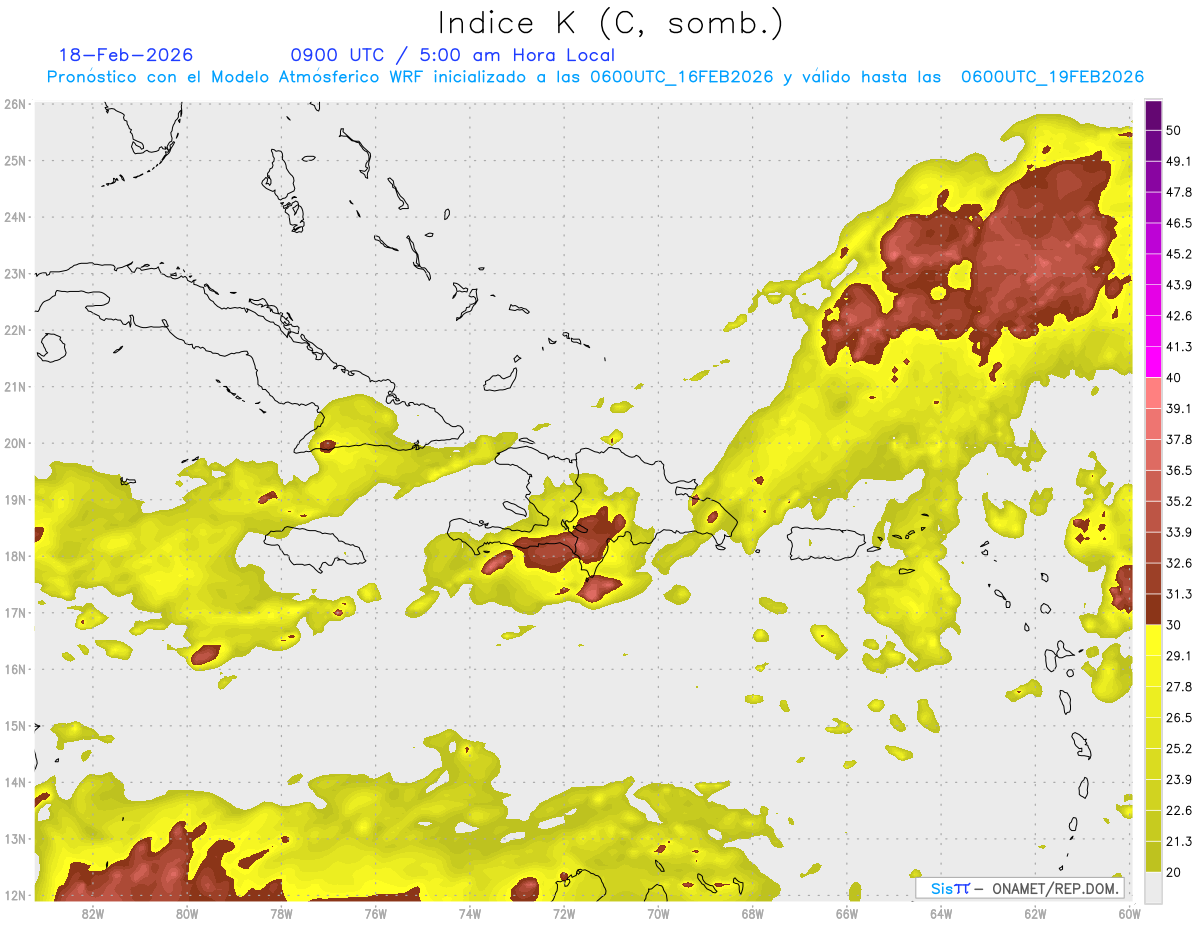Screen dimensions: 1200x927
Task: Click the gray swatch below 20
Action: click(1153, 886)
